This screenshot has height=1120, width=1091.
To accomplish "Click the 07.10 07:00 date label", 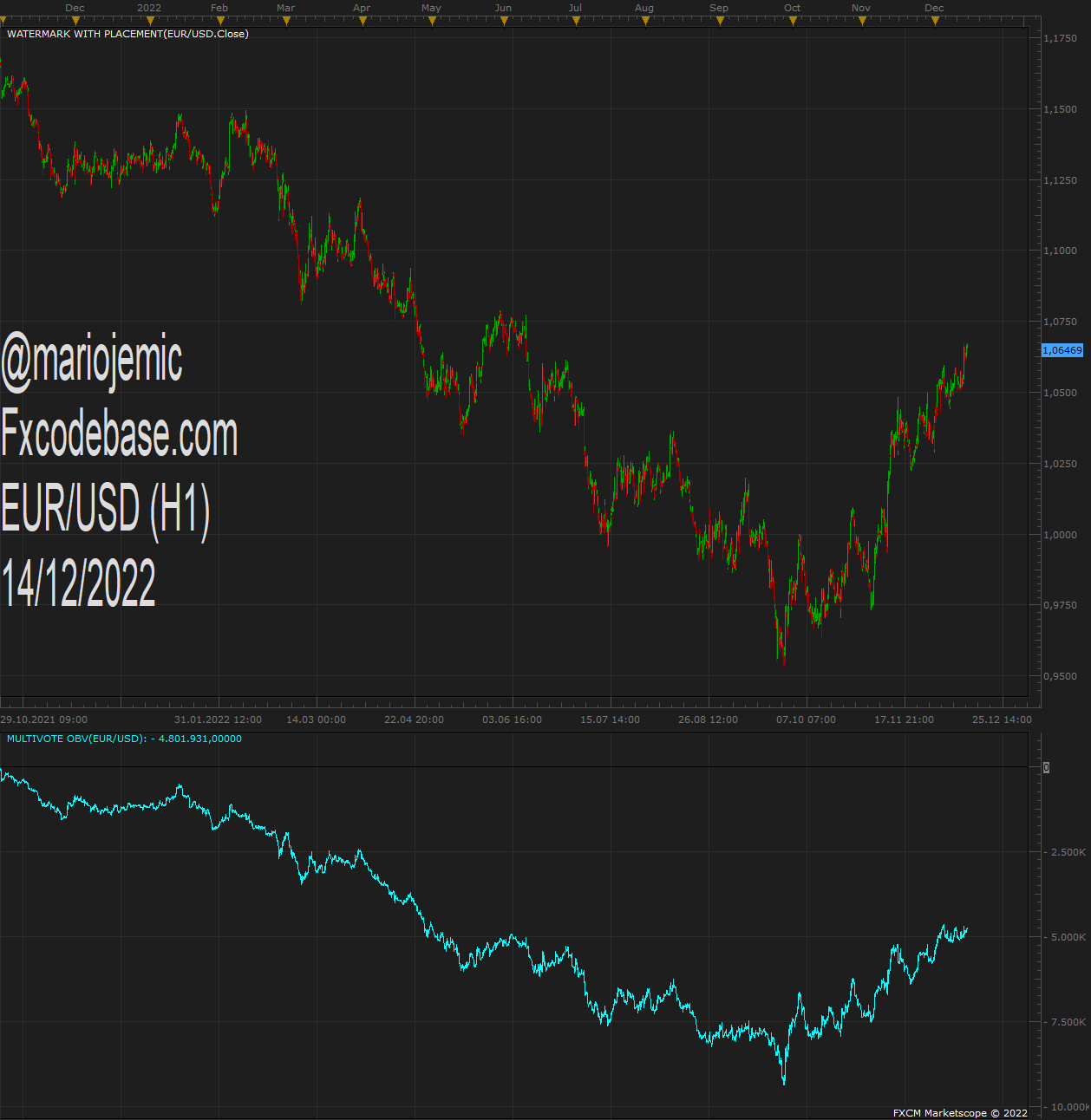I will [x=806, y=720].
